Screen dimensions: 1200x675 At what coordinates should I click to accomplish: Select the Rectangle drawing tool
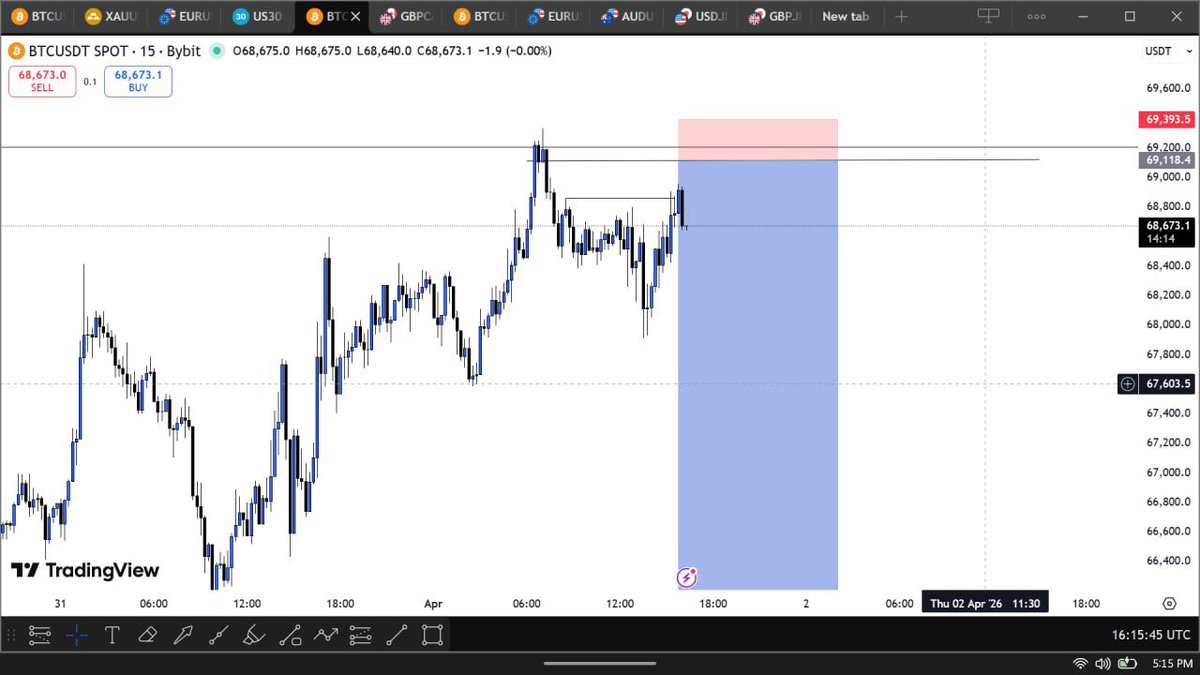pos(432,634)
